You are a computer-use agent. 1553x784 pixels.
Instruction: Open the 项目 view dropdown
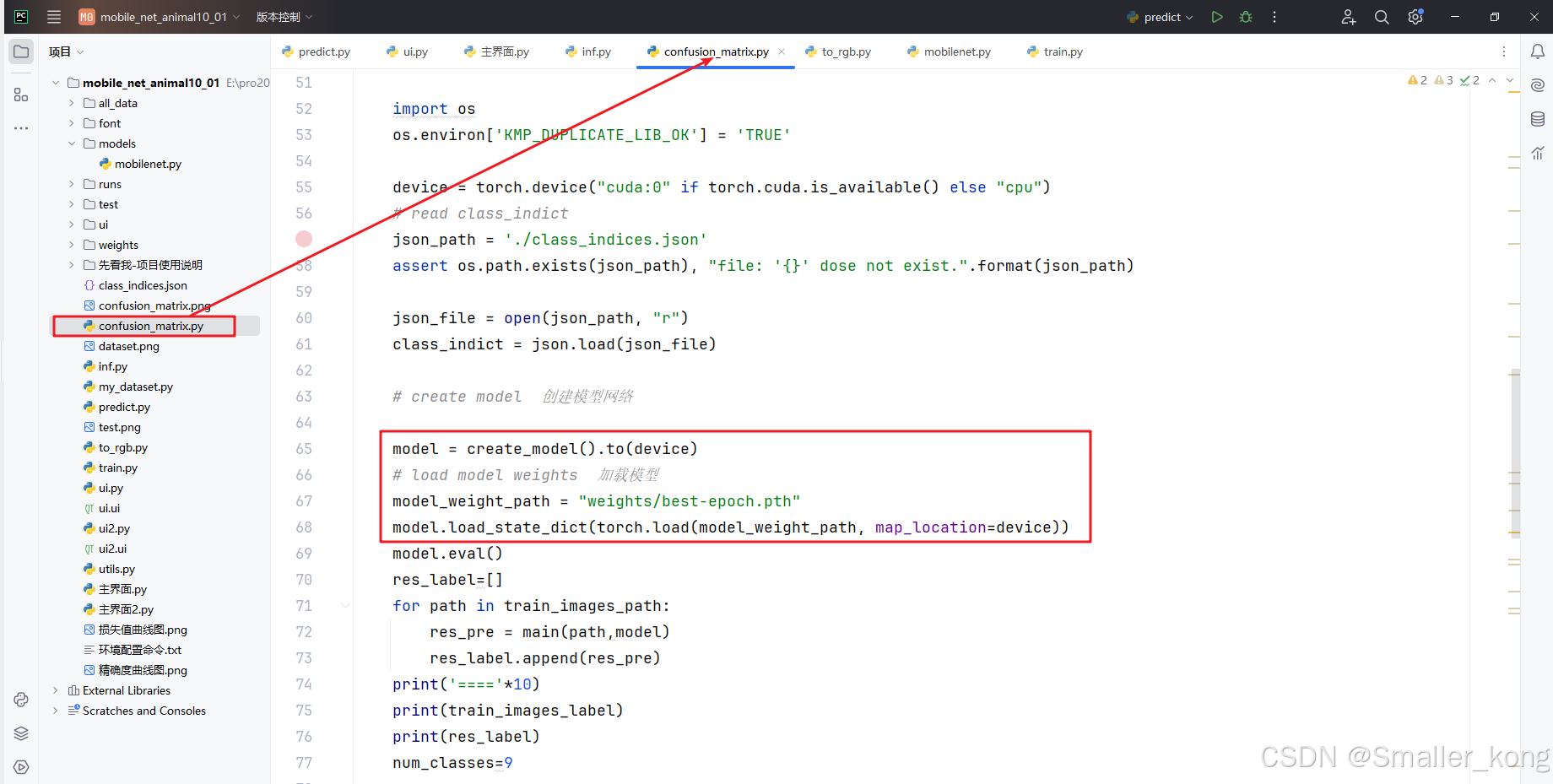pyautogui.click(x=66, y=51)
